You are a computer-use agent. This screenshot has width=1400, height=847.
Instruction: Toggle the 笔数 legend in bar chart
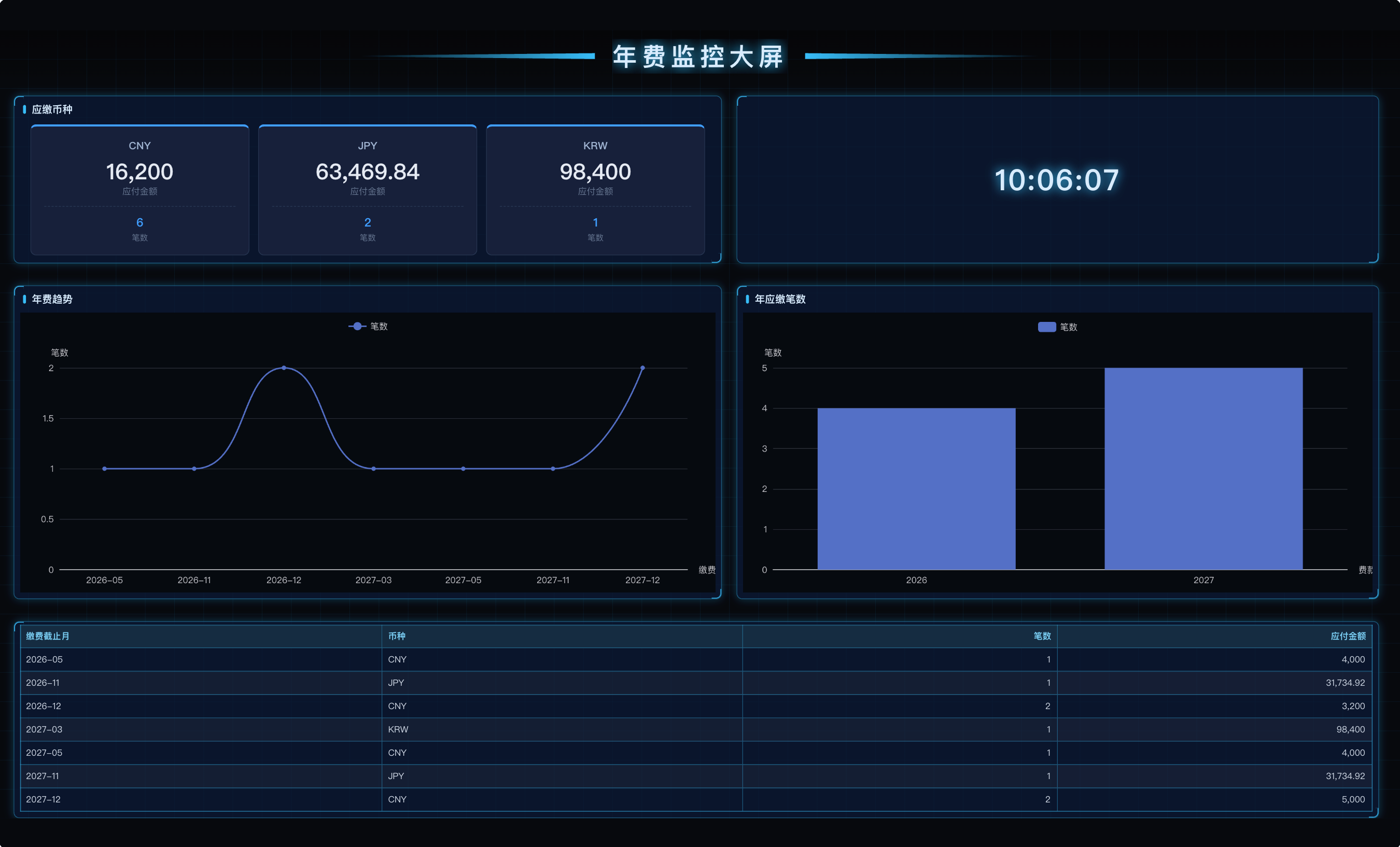(1057, 327)
